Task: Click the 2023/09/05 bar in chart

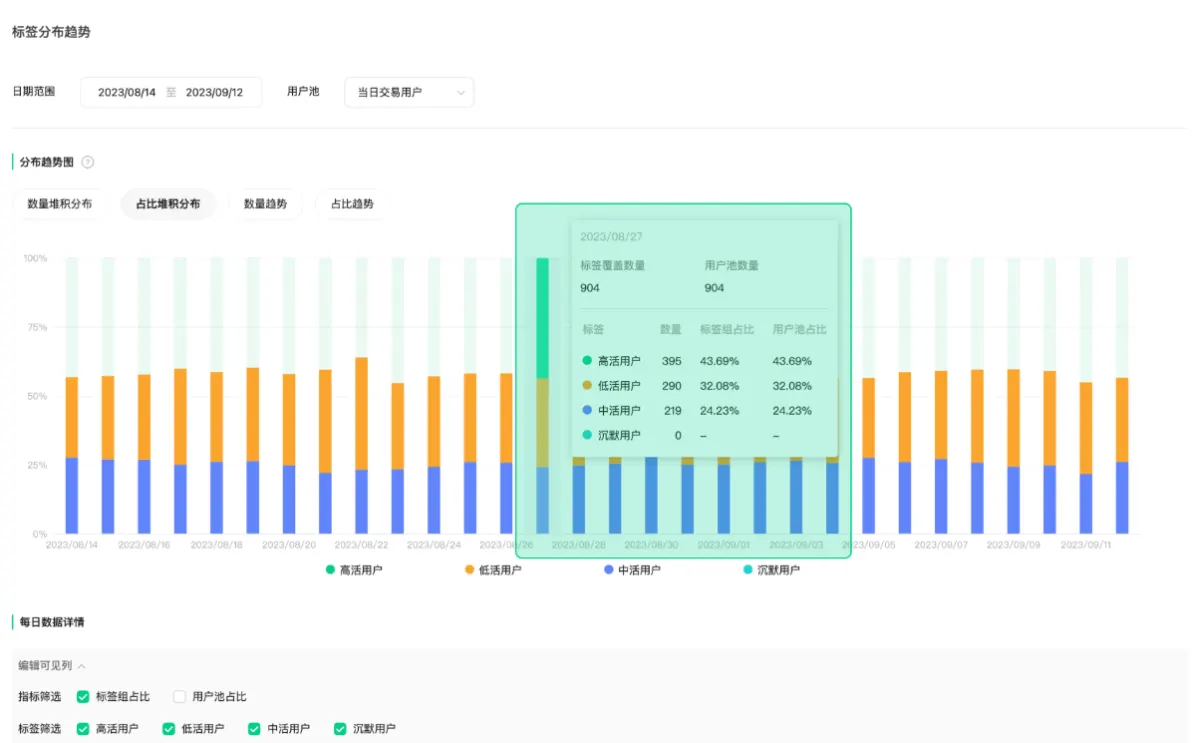Action: (x=868, y=396)
